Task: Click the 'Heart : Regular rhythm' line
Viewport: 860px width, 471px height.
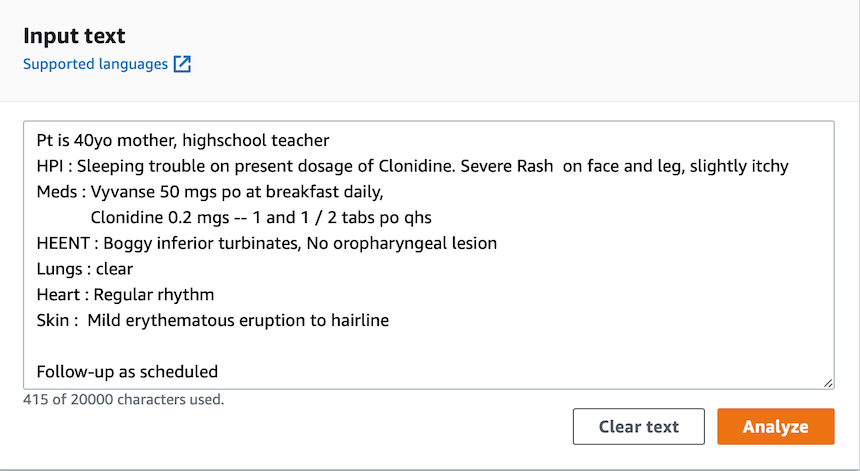Action: [125, 295]
